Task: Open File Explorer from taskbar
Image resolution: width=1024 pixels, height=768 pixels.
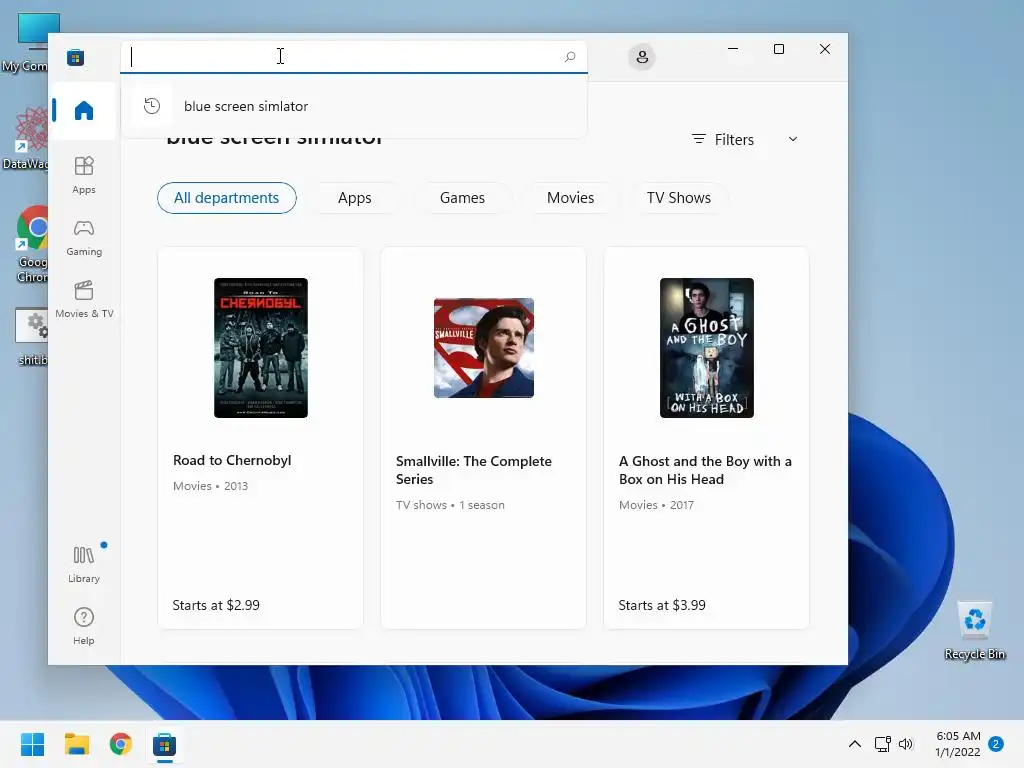Action: [76, 744]
